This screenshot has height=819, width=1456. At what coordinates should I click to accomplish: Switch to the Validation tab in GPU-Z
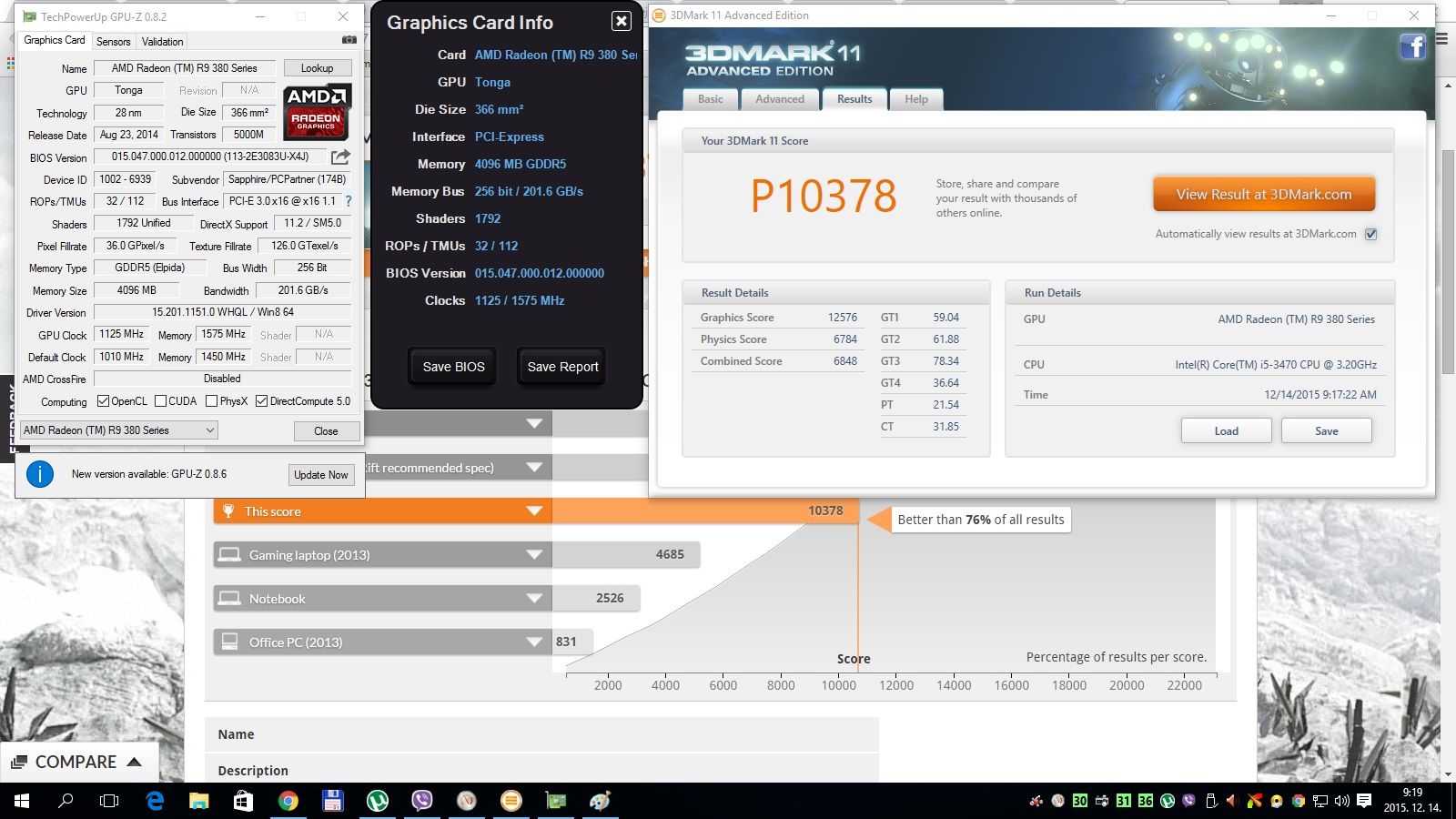[x=162, y=42]
